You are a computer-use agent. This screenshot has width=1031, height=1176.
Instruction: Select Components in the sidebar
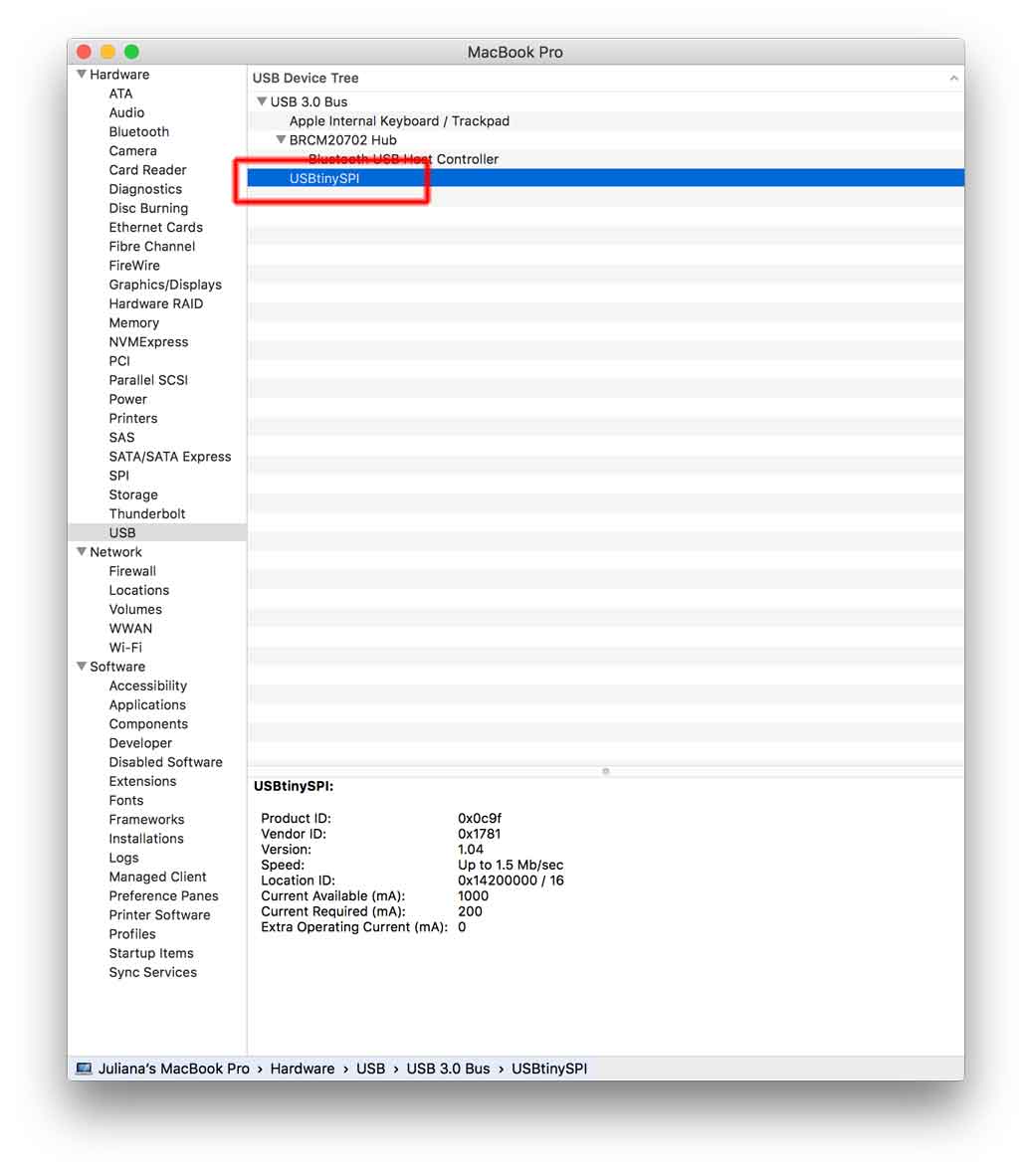coord(148,723)
